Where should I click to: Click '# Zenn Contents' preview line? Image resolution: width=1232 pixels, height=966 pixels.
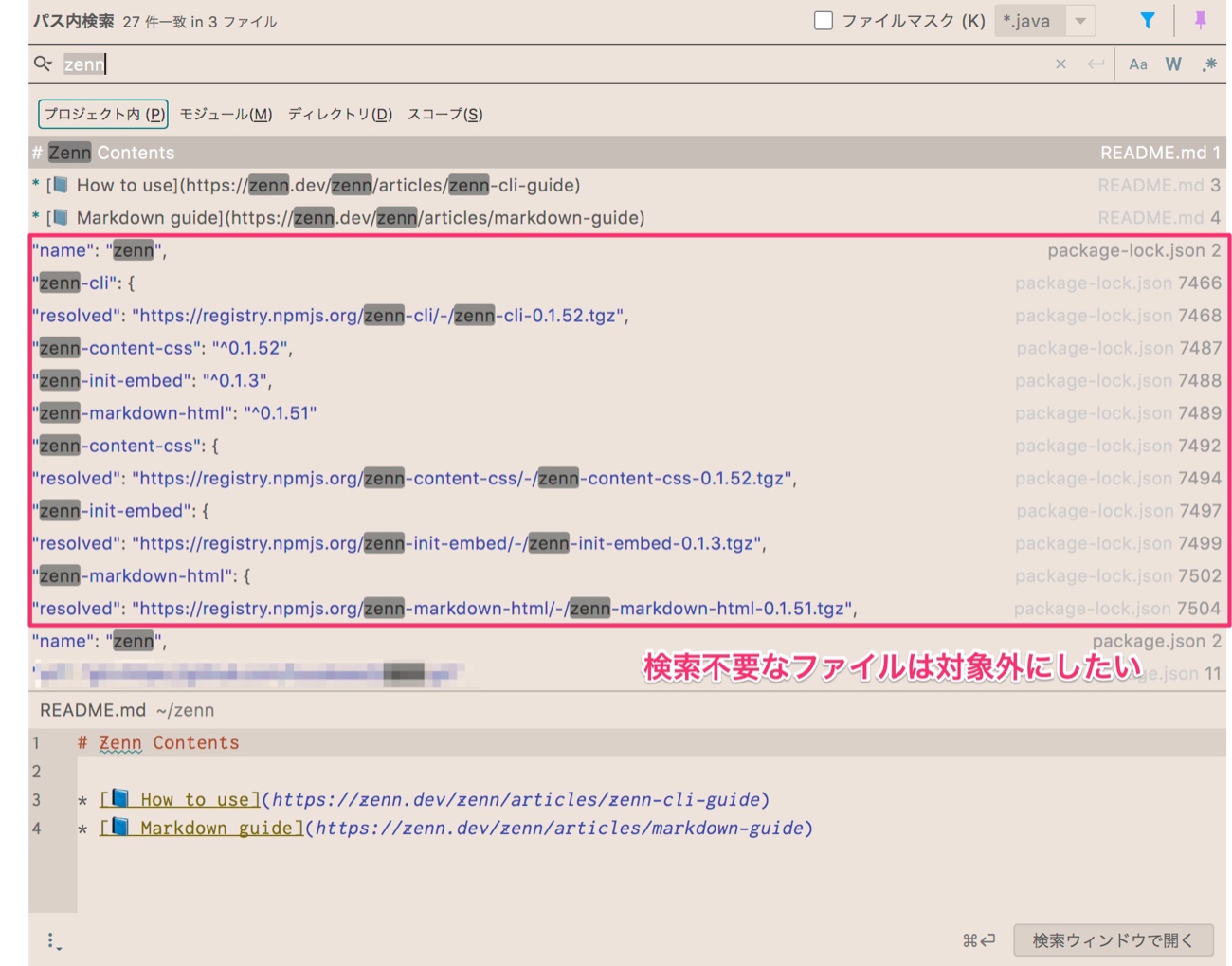pos(158,742)
